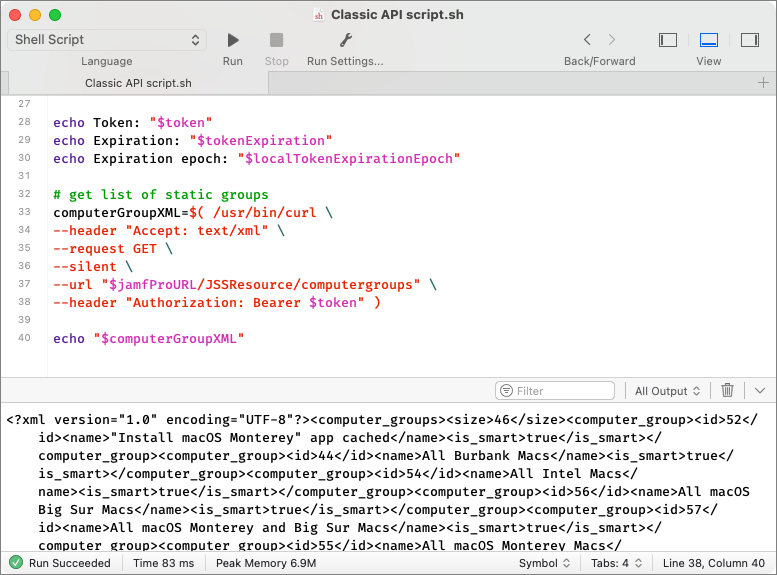Click the green Run Succeeded checkmark icon
Screen dimensions: 777x575
[x=16, y=563]
